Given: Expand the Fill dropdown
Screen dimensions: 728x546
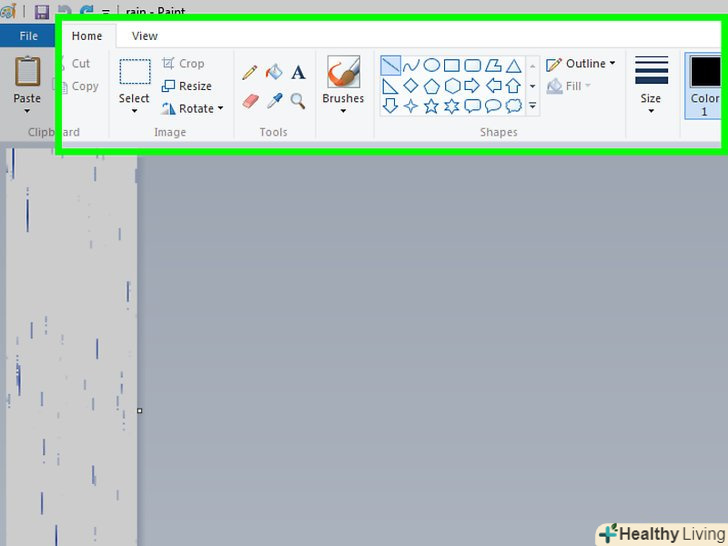Looking at the screenshot, I should (588, 86).
